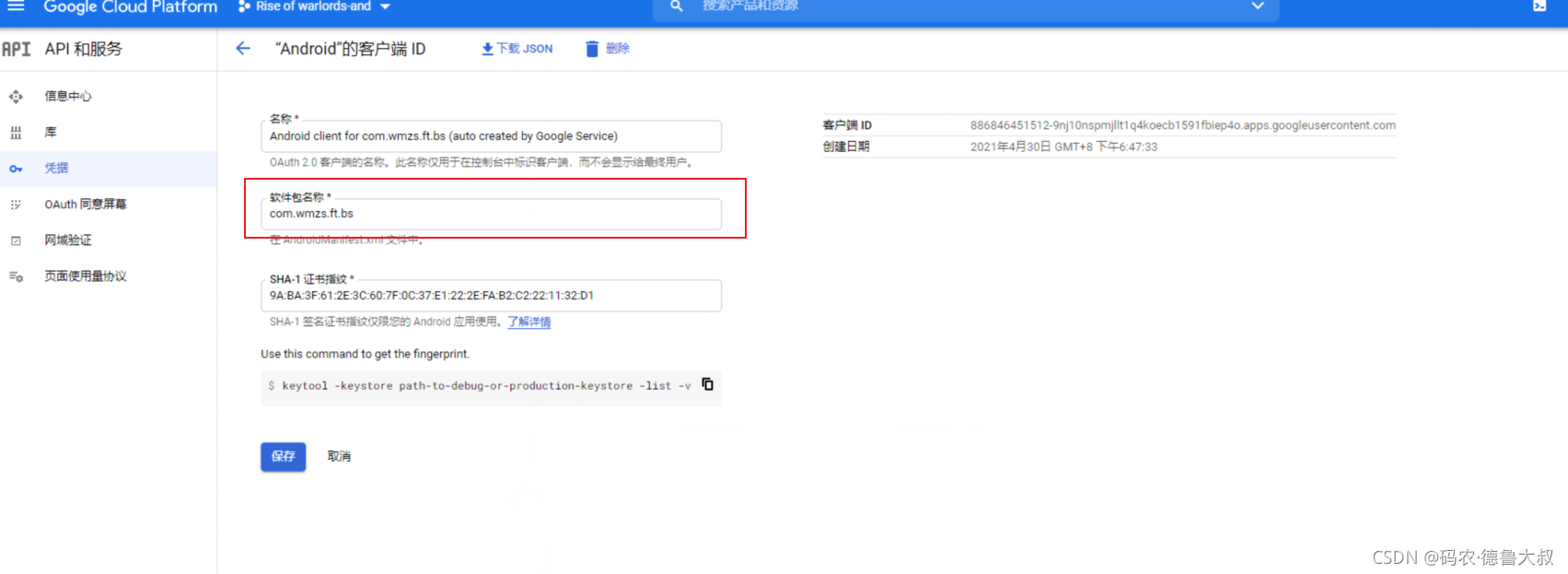Viewport: 1568px width, 574px height.
Task: Click the 客户端 ID label
Action: pos(847,125)
